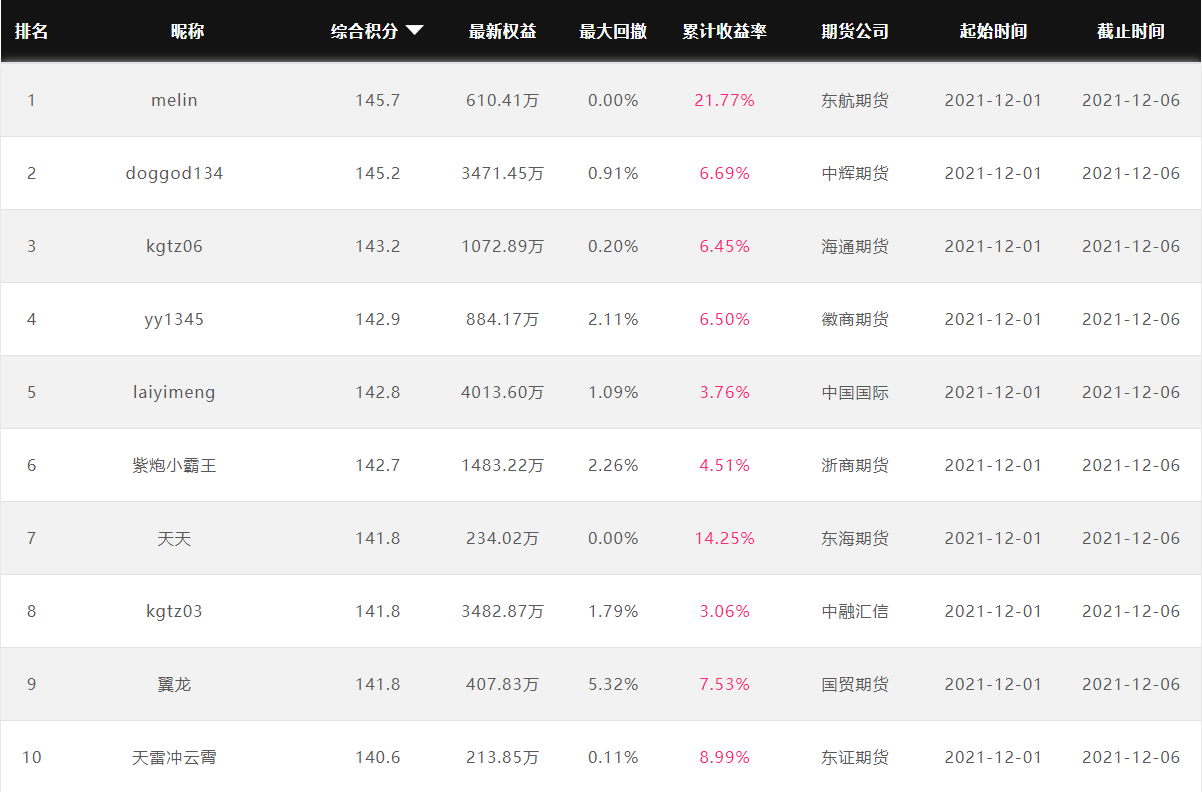The height and width of the screenshot is (792, 1202).
Task: Click the 截止时间 column header
Action: (x=1131, y=31)
